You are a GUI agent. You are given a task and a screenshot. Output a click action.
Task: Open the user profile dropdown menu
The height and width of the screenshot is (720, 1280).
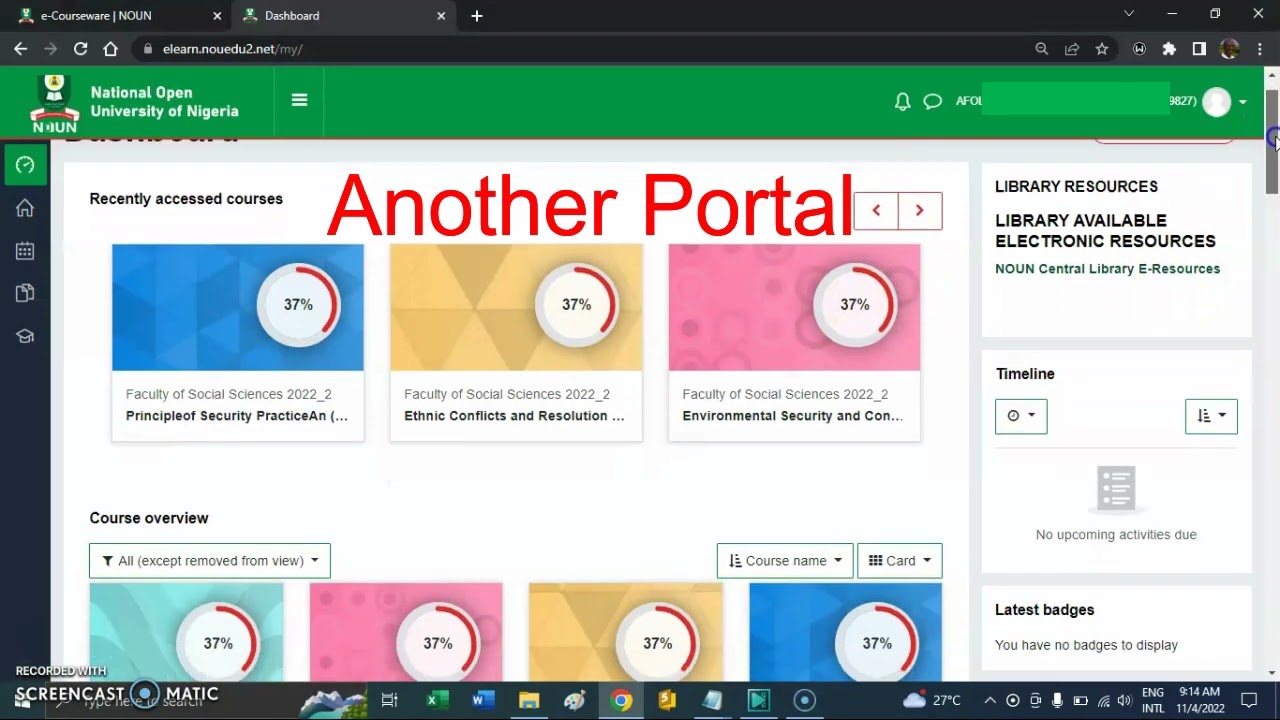coord(1226,101)
